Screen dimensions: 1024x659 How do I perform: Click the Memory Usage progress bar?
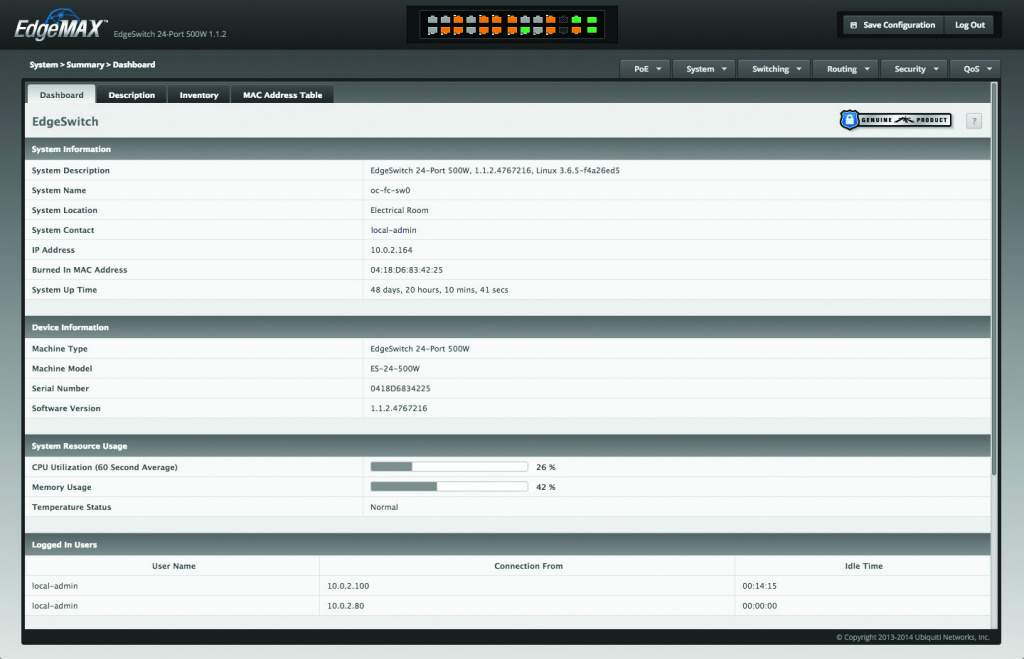449,487
